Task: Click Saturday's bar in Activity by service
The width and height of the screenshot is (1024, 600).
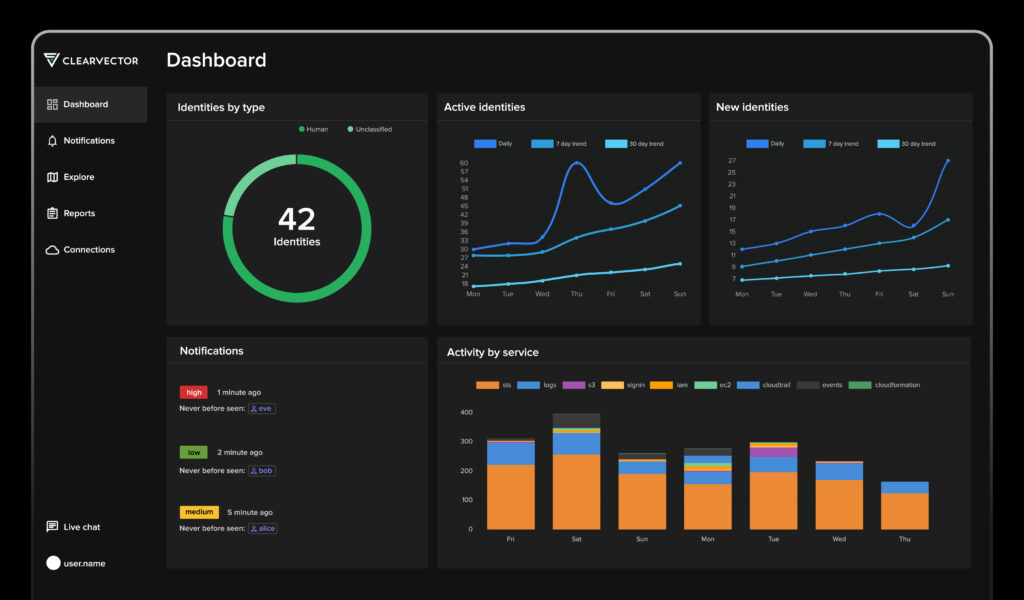Action: click(576, 470)
